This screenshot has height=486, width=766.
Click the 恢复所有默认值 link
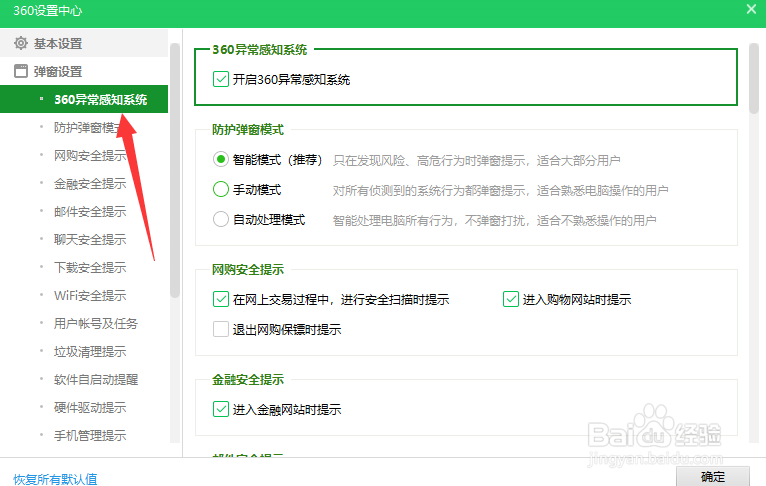click(x=55, y=479)
